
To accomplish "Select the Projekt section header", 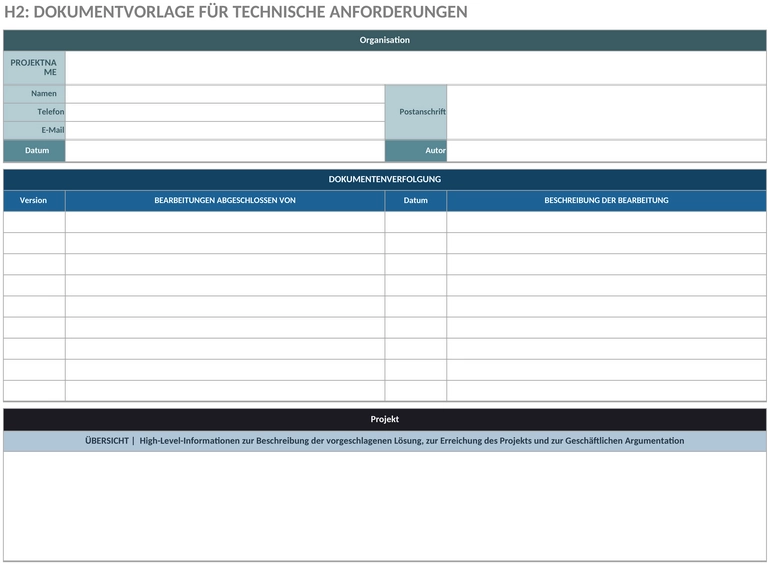I will (385, 420).
